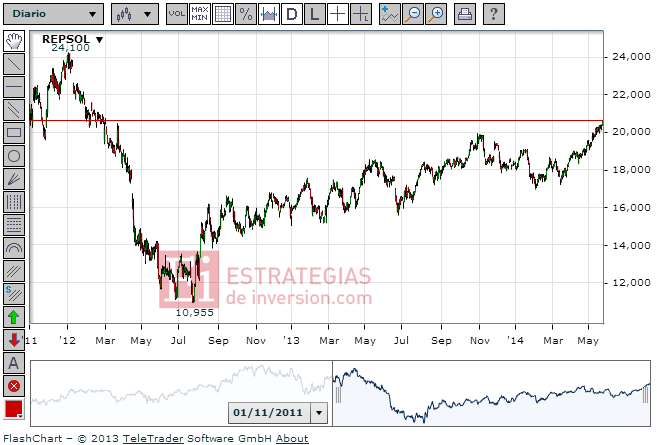This screenshot has height=445, width=657.
Task: Zoom out of the chart
Action: click(413, 14)
